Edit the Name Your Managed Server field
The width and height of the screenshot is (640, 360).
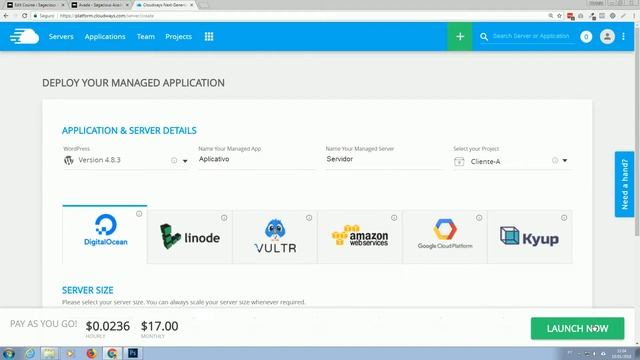pyautogui.click(x=384, y=159)
